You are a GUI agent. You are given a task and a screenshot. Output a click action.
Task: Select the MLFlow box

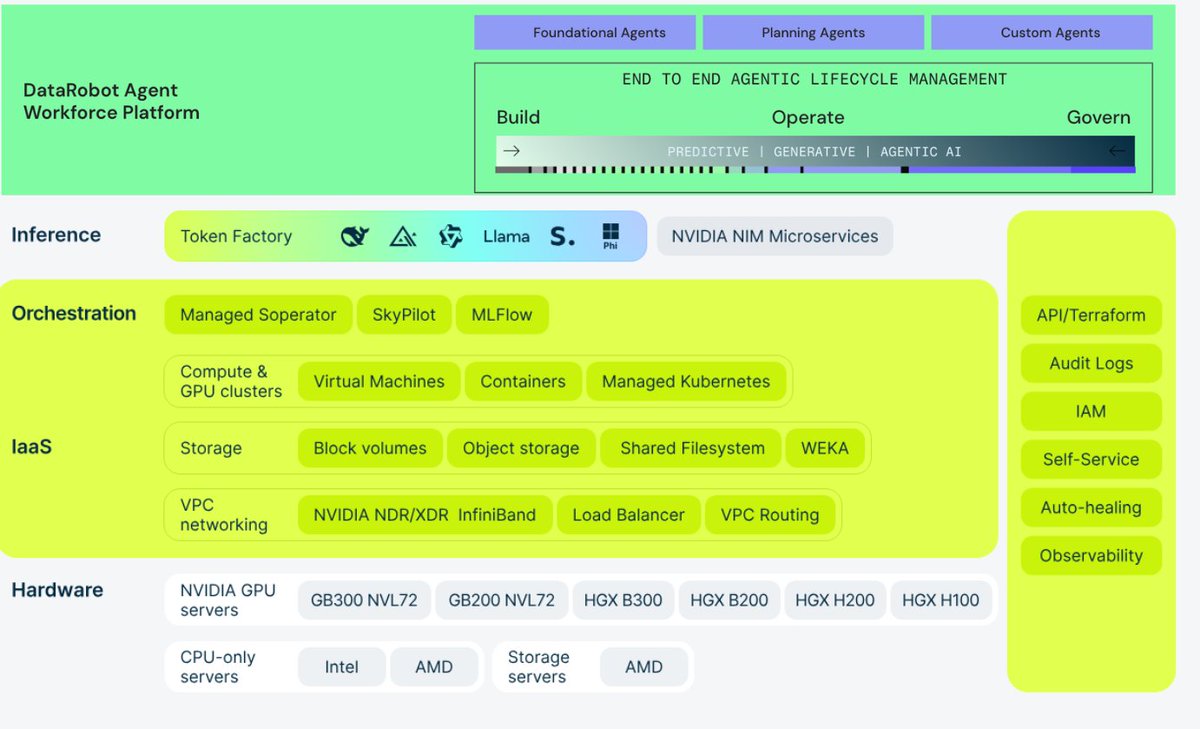coord(502,315)
